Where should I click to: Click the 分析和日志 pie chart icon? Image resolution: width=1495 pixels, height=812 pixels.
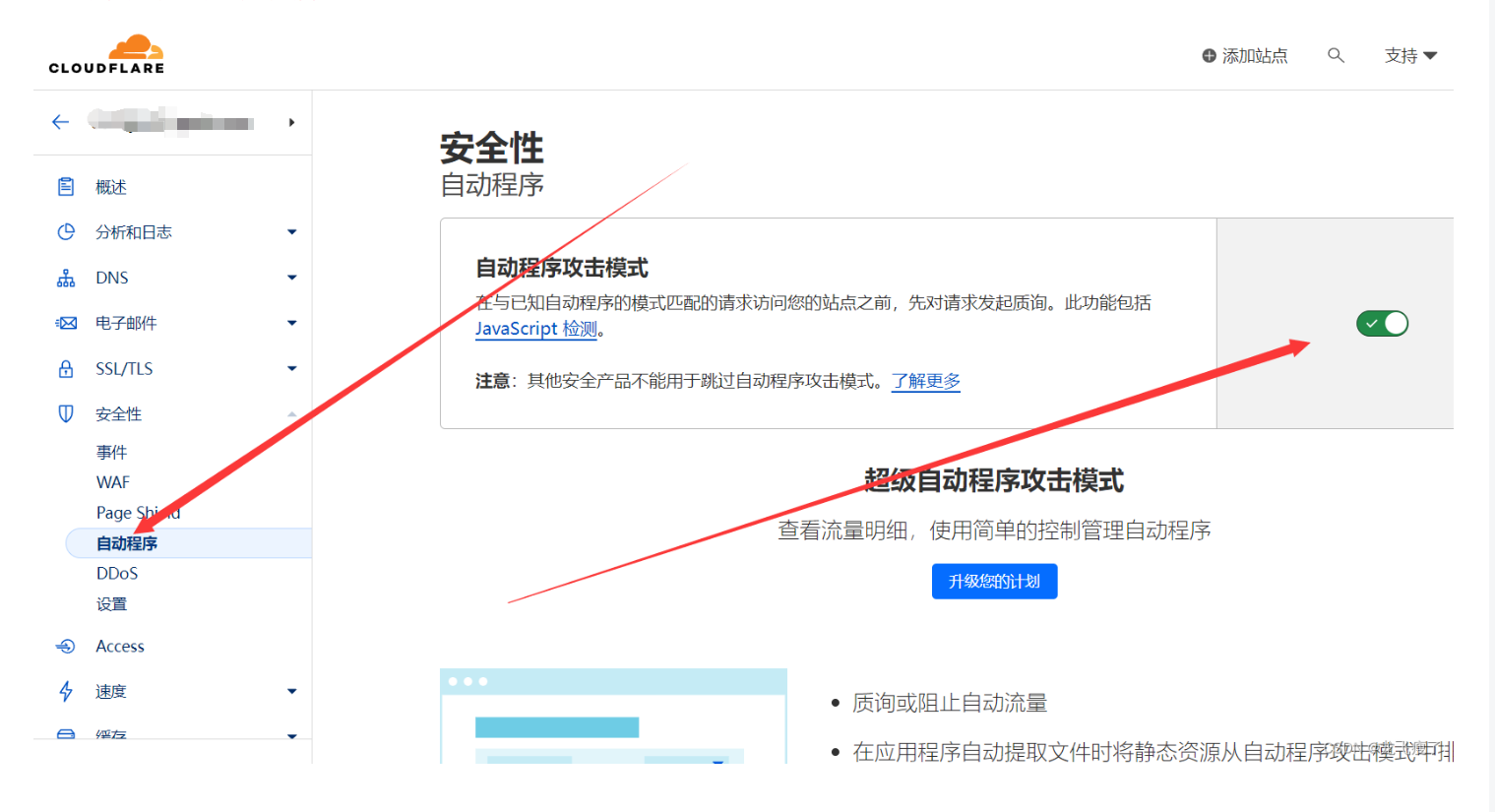66,232
